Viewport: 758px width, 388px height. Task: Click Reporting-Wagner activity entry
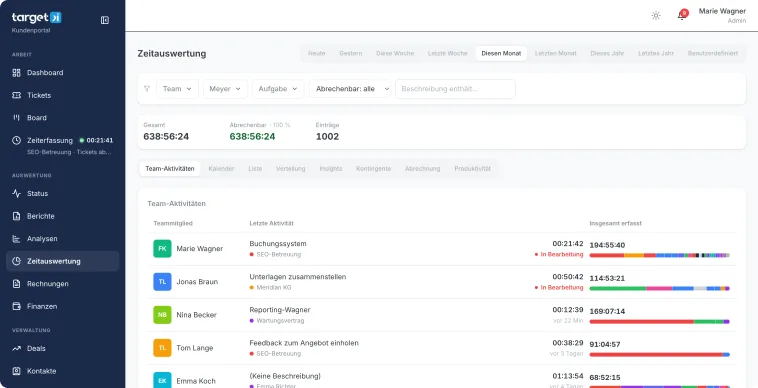pyautogui.click(x=280, y=310)
